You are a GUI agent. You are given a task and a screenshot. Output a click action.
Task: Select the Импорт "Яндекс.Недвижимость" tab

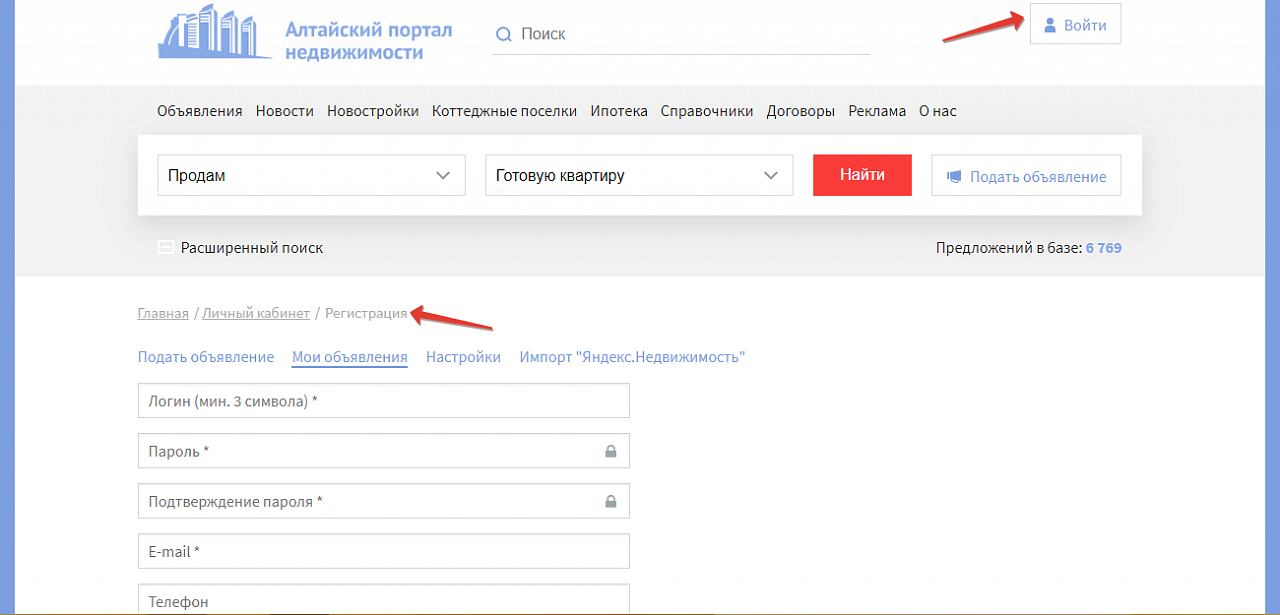point(632,357)
